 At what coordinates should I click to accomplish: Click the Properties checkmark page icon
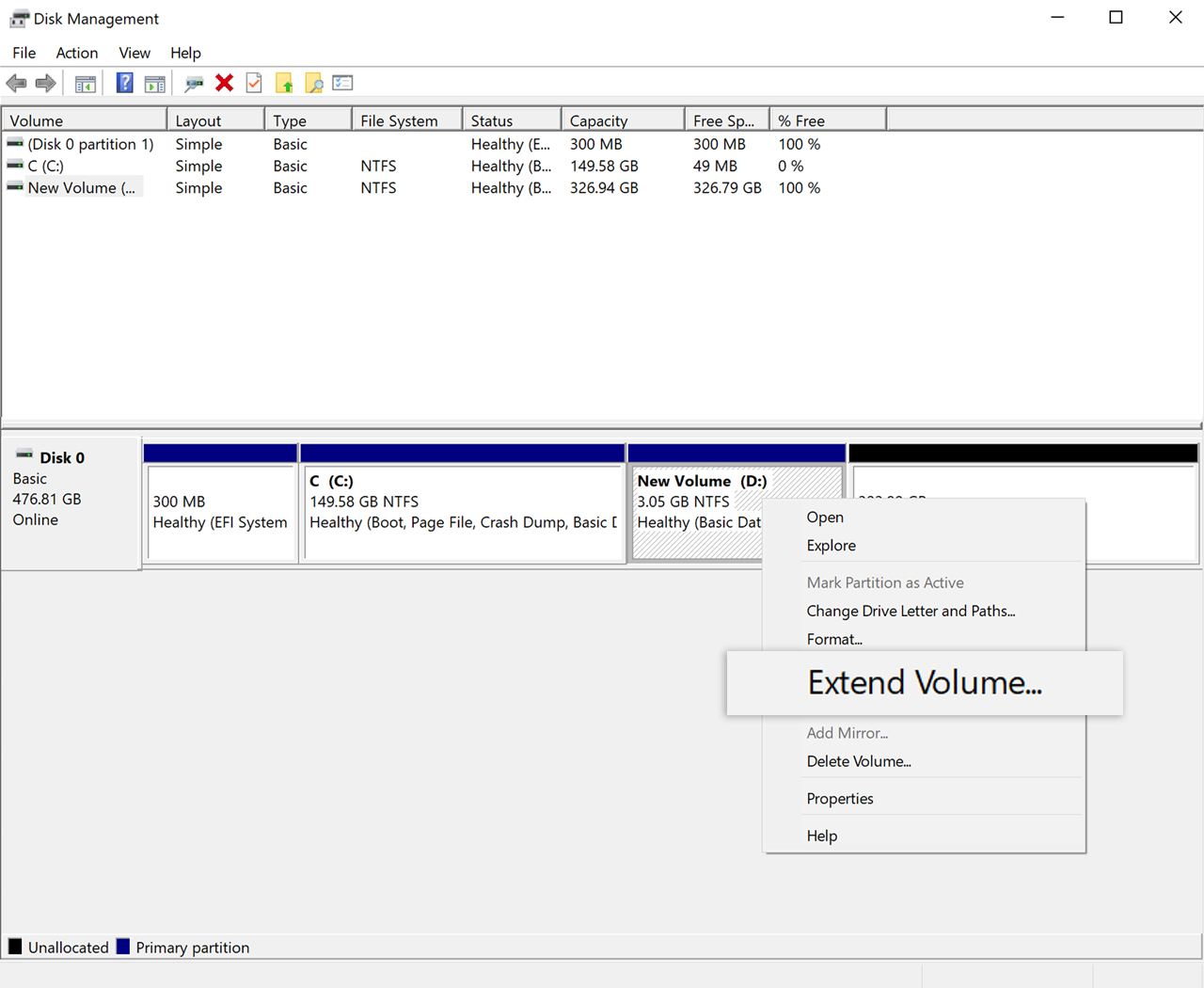[x=254, y=84]
